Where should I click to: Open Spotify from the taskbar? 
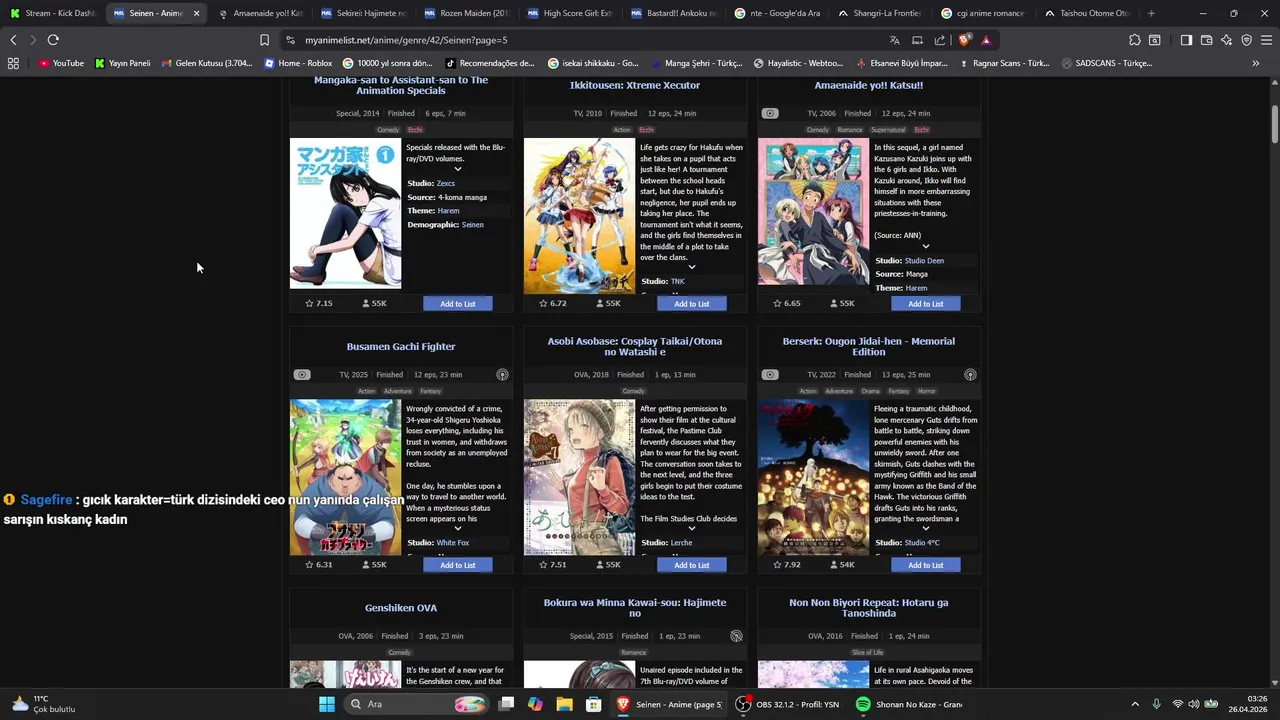[x=863, y=704]
